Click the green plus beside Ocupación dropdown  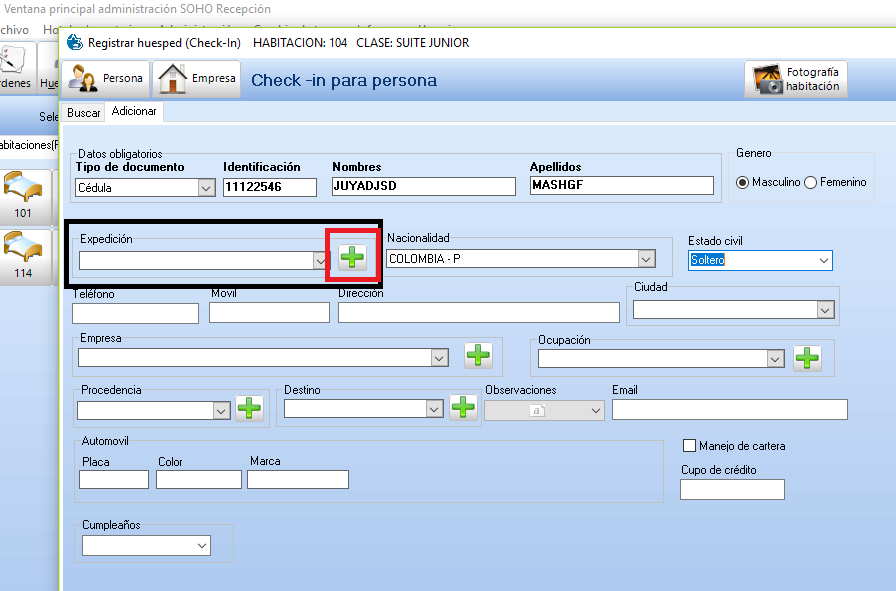807,357
